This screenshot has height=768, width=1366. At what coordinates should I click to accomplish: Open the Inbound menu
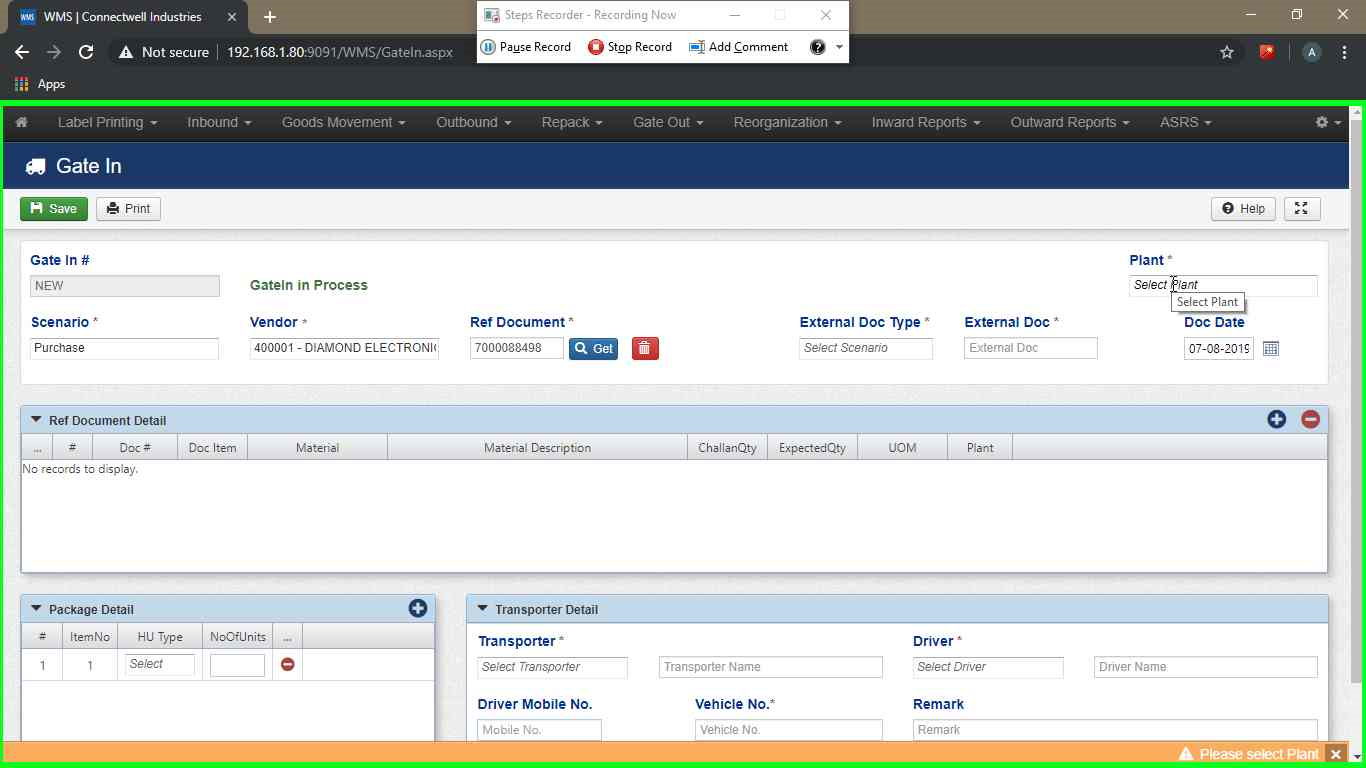pos(218,122)
